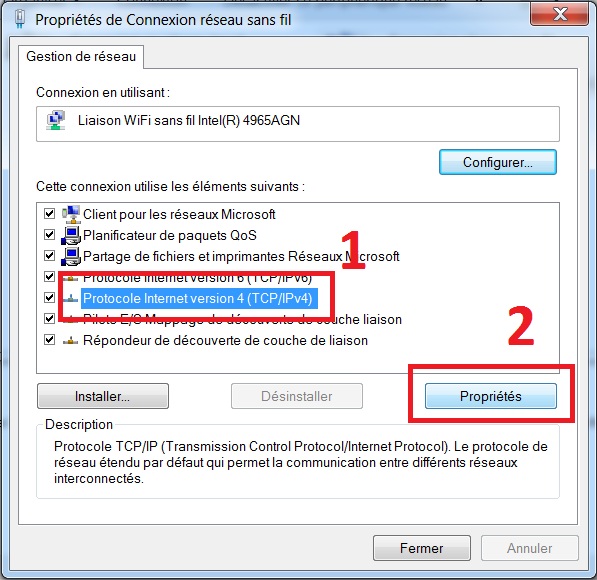The width and height of the screenshot is (597, 580).
Task: Click the Installer... button
Action: [103, 396]
